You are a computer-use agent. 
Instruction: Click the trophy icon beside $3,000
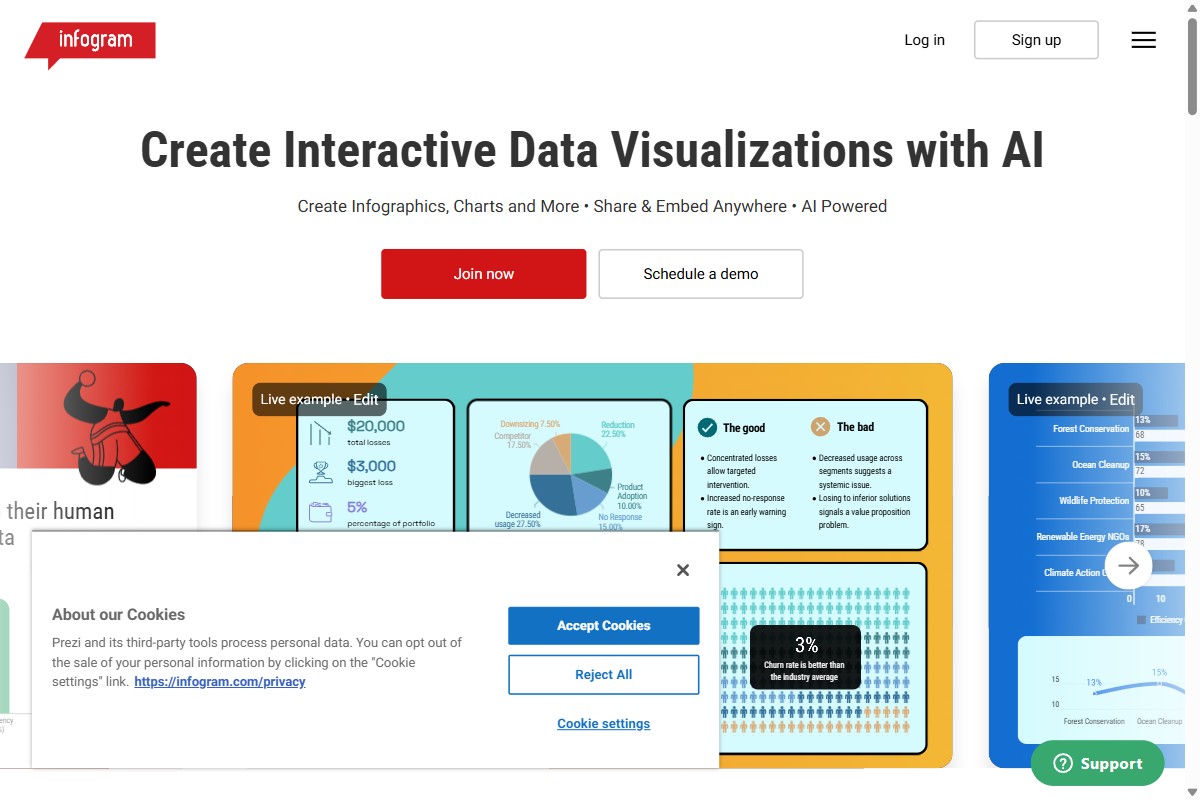pyautogui.click(x=321, y=472)
